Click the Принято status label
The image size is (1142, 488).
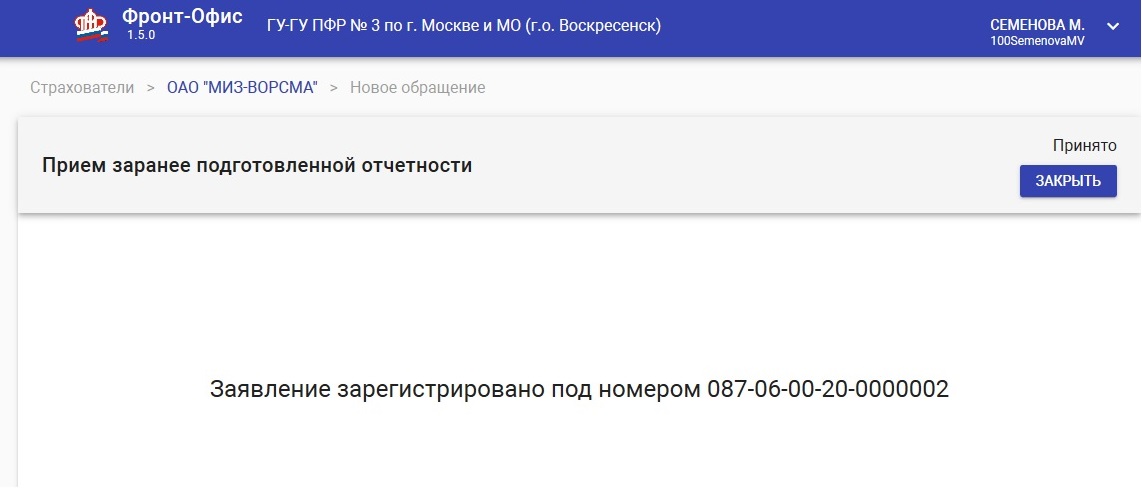click(x=1084, y=146)
